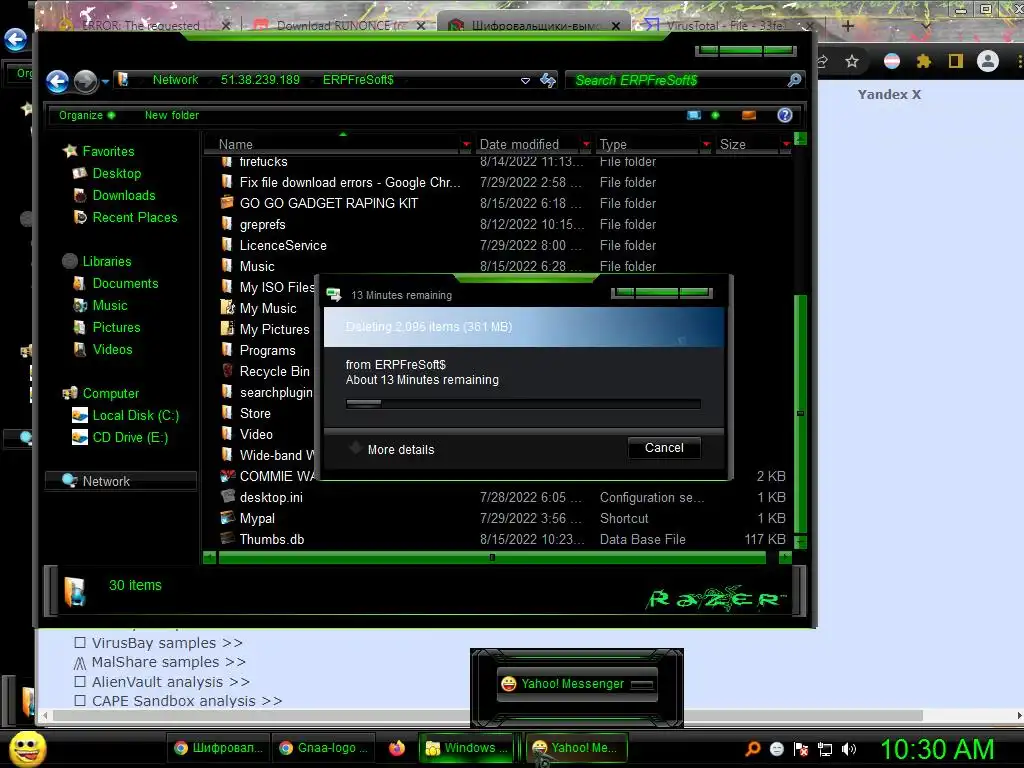Refresh the ERPFreSoft$ folder view
Screen dimensions: 1024x768
point(548,80)
